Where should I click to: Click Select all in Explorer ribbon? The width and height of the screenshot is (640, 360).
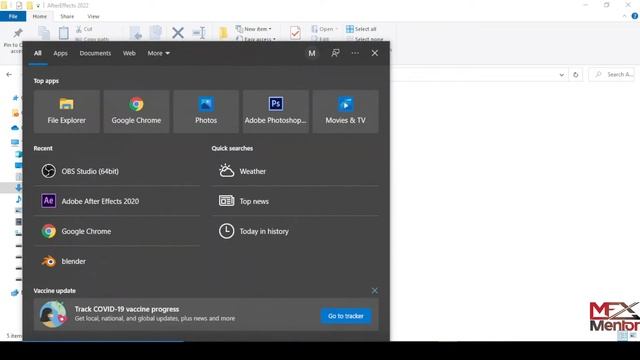pyautogui.click(x=361, y=29)
